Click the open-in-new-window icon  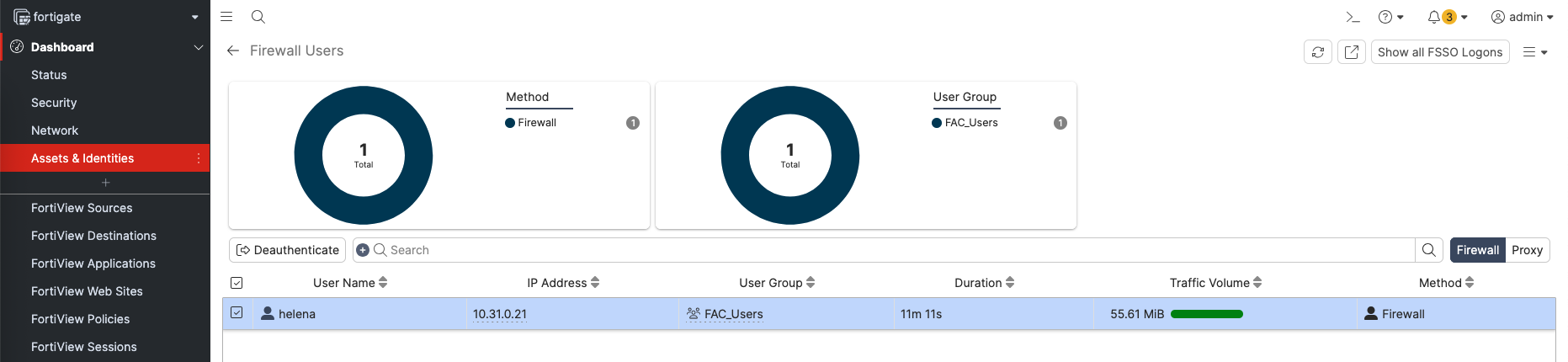tap(1352, 52)
